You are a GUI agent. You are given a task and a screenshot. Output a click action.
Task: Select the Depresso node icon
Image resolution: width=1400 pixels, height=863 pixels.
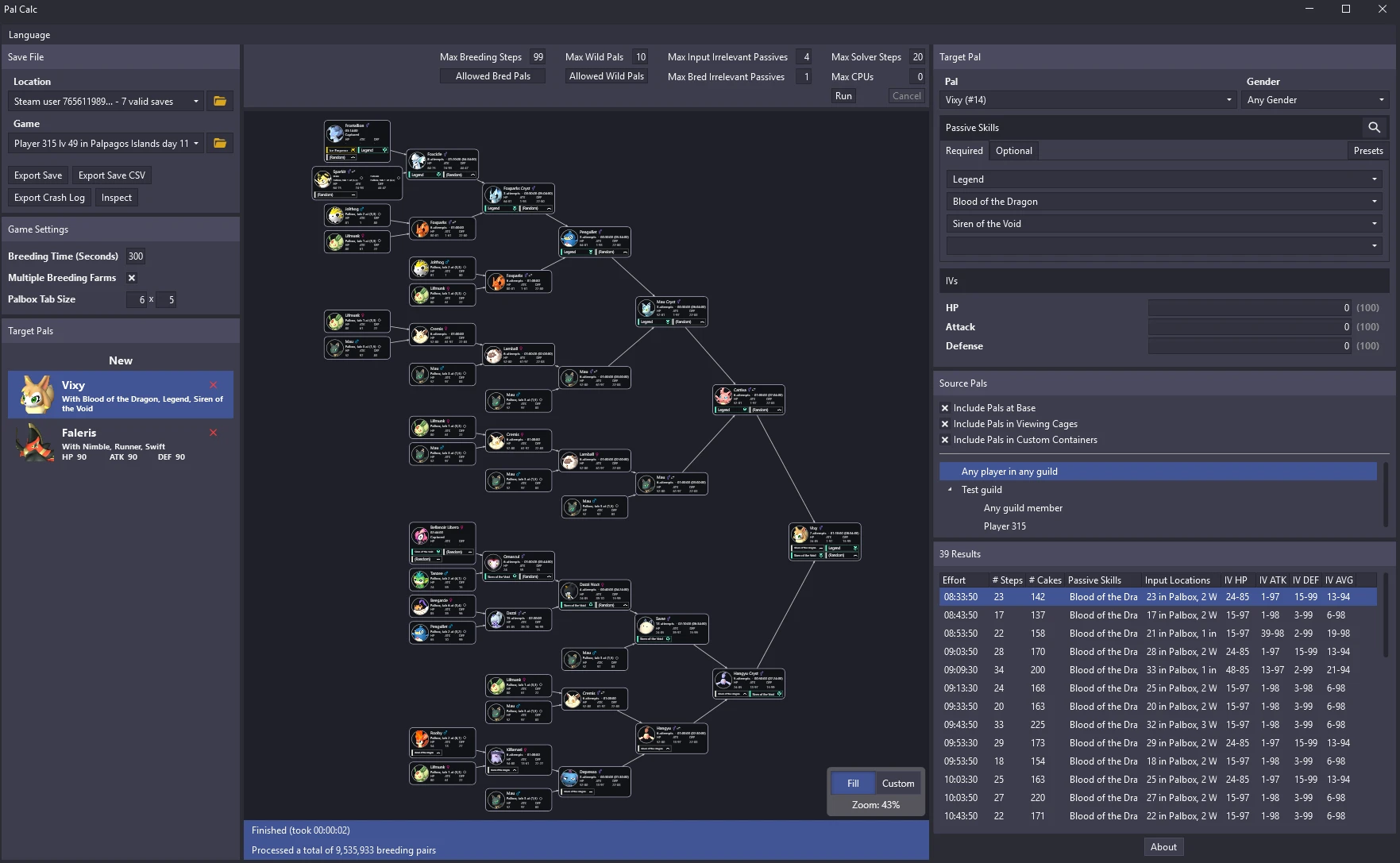(x=569, y=779)
